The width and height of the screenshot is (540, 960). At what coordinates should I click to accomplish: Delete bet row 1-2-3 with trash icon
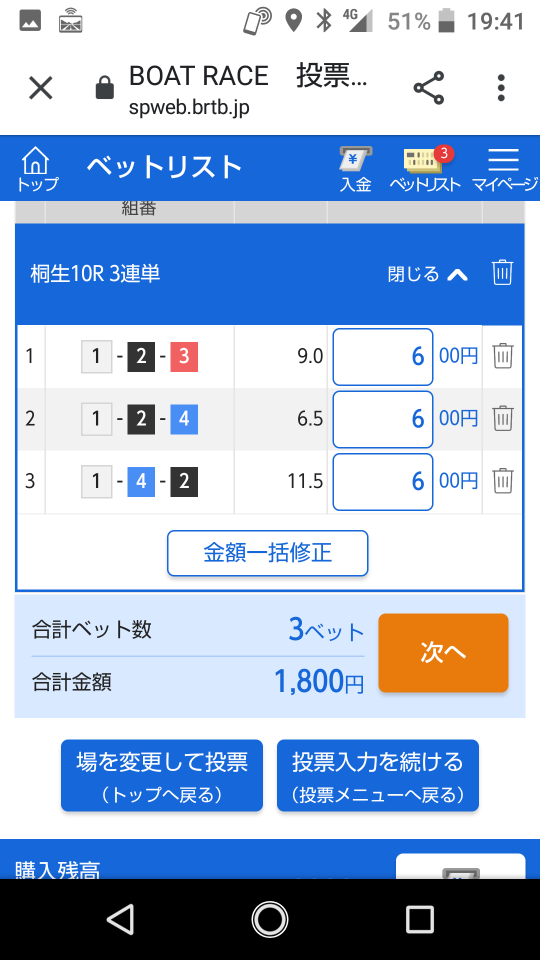pyautogui.click(x=503, y=356)
